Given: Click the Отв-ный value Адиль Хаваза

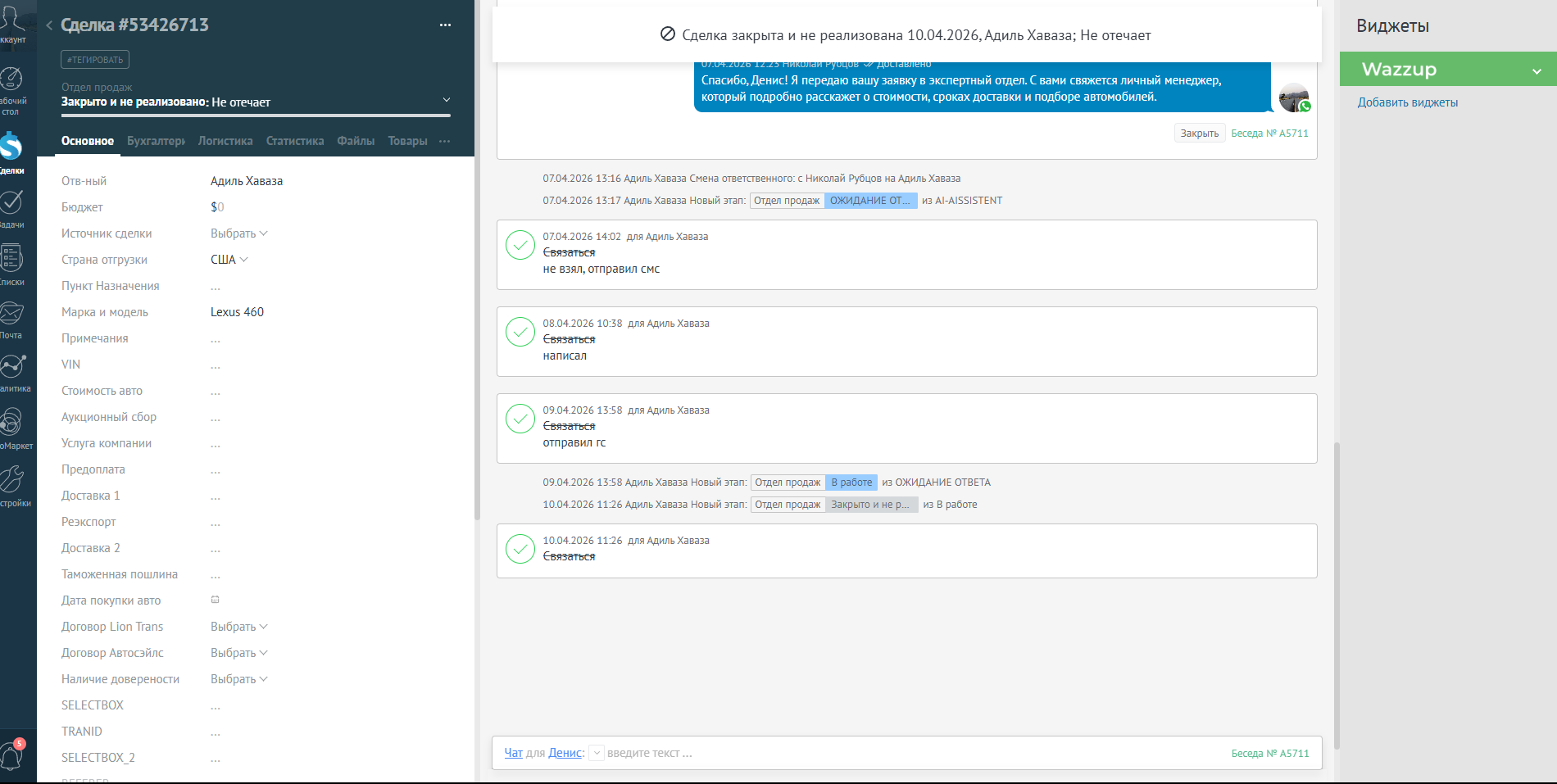Looking at the screenshot, I should 247,181.
